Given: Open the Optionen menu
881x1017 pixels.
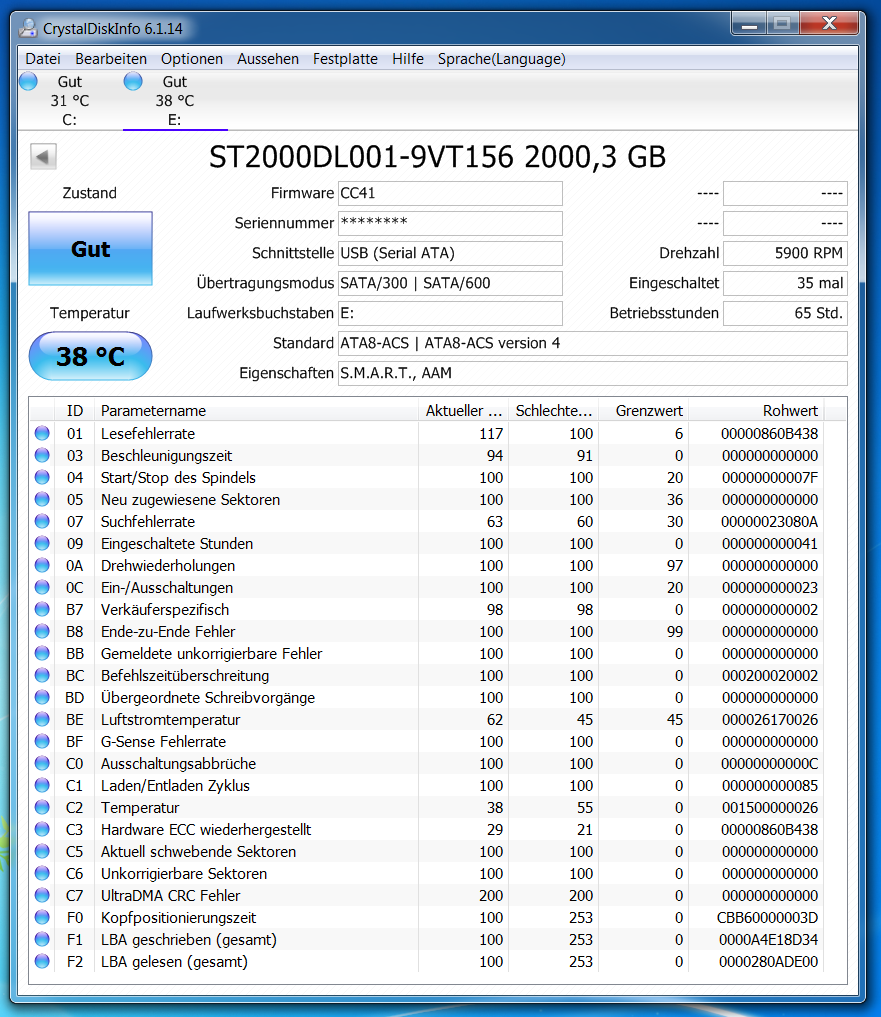Looking at the screenshot, I should [x=192, y=59].
